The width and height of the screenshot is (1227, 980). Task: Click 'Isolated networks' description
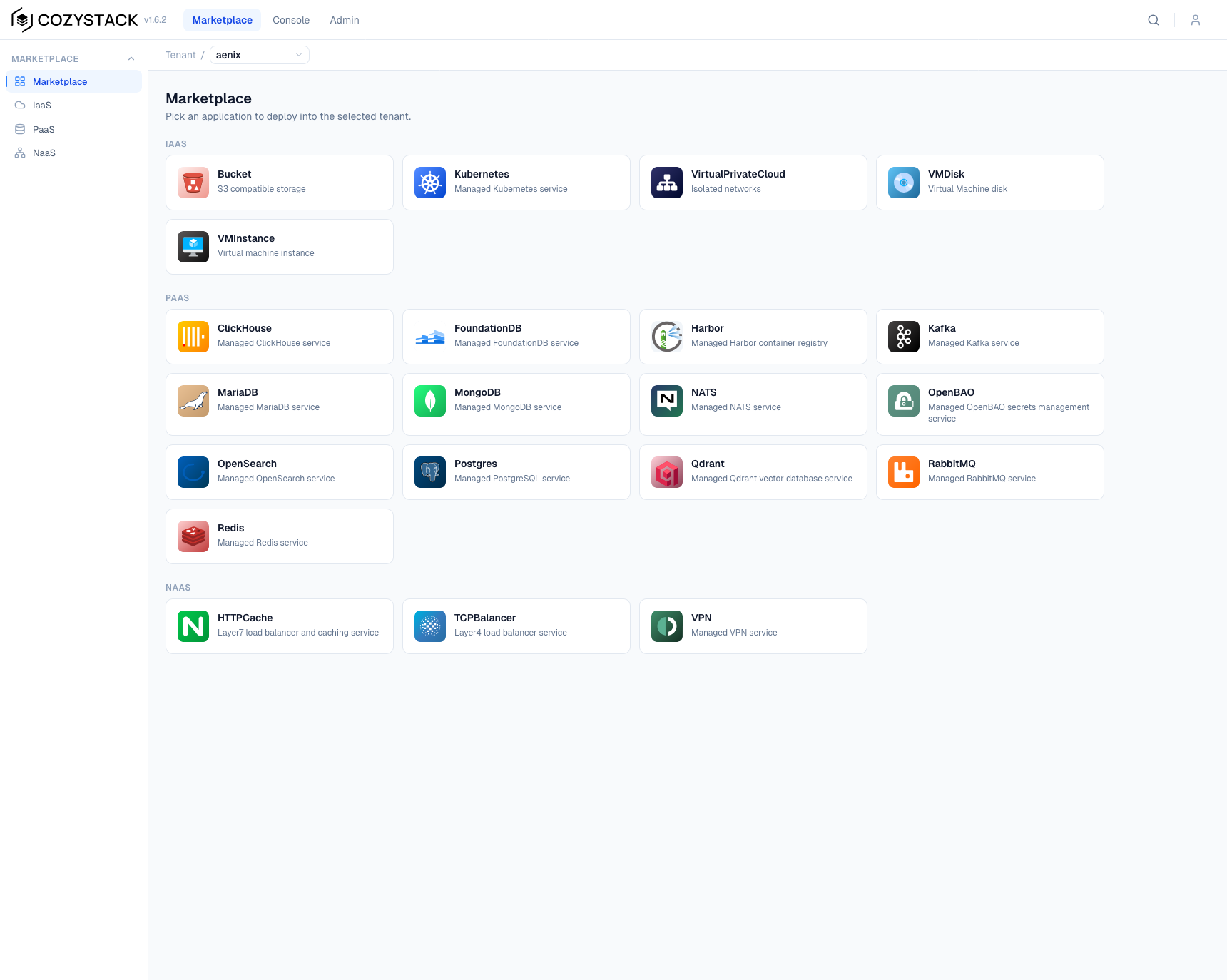coord(725,189)
